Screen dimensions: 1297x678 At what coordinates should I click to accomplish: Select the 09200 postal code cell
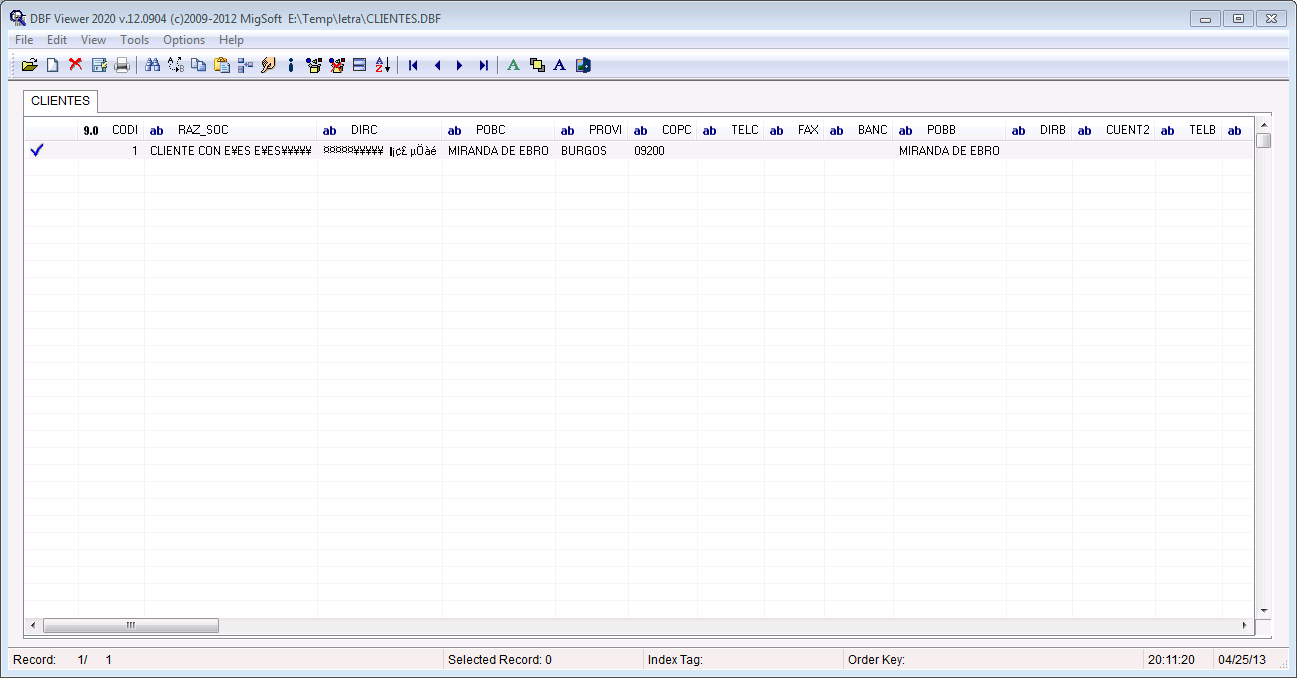(663, 151)
